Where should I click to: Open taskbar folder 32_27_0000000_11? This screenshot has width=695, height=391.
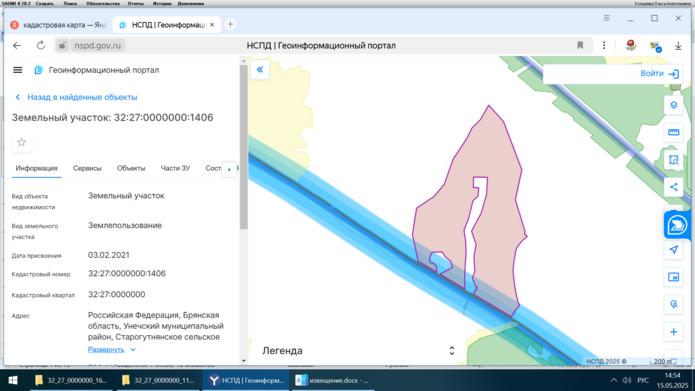[x=158, y=380]
